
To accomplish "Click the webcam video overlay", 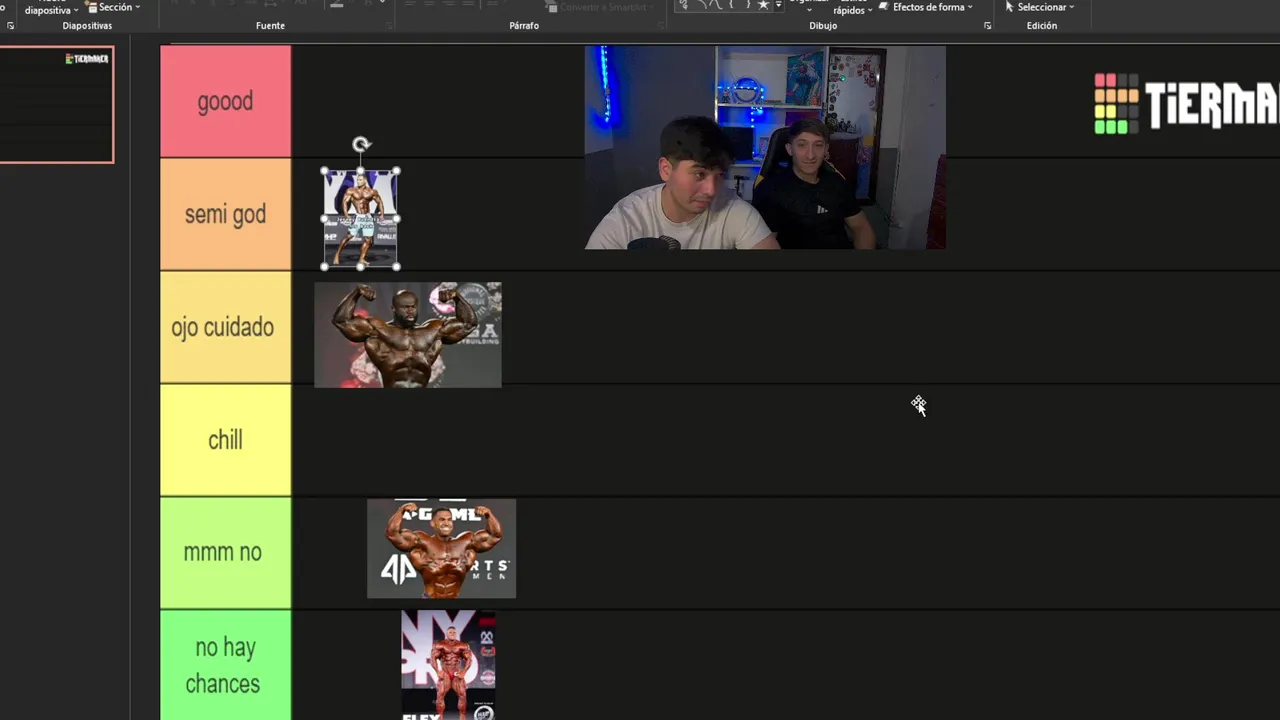I will pos(765,147).
